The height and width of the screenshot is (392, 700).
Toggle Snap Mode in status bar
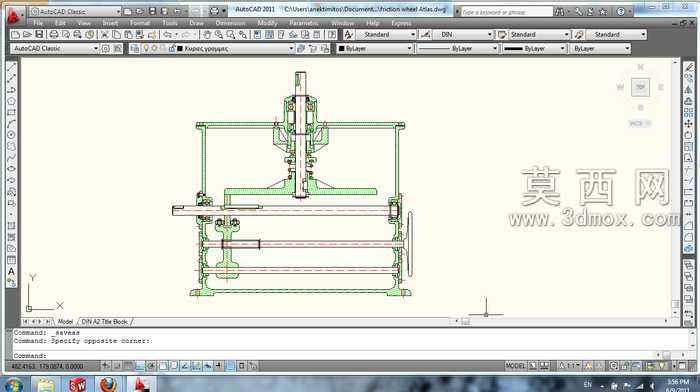tap(117, 366)
